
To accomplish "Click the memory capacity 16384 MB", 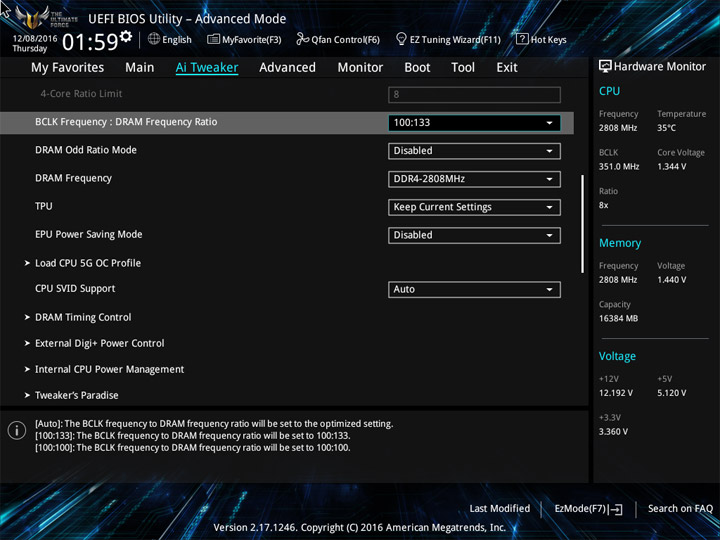I will (619, 319).
